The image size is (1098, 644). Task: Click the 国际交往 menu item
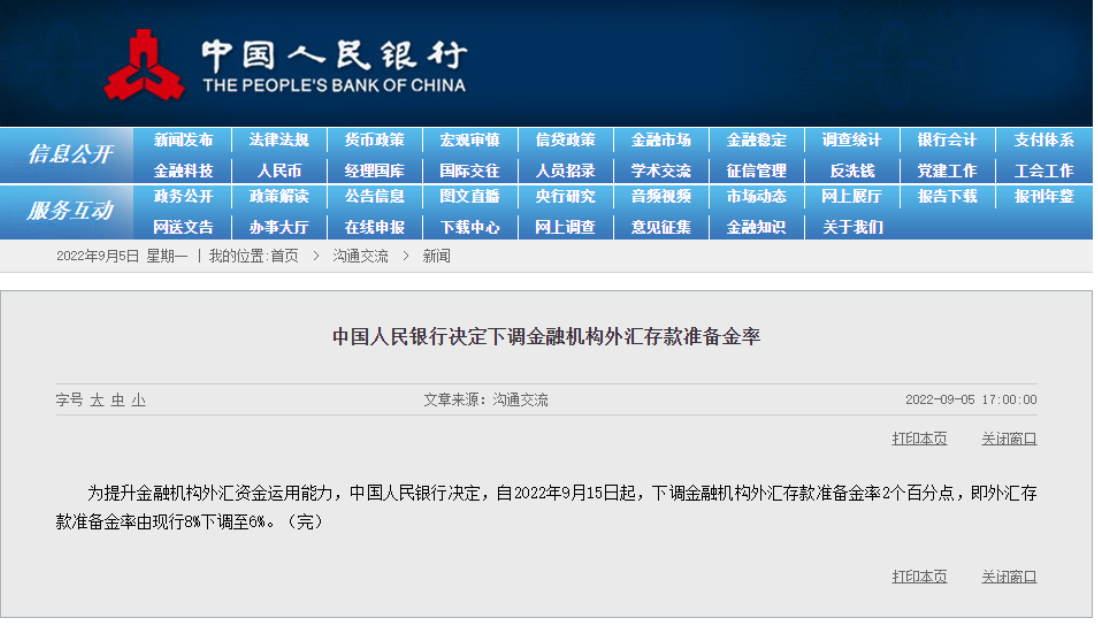(x=470, y=171)
